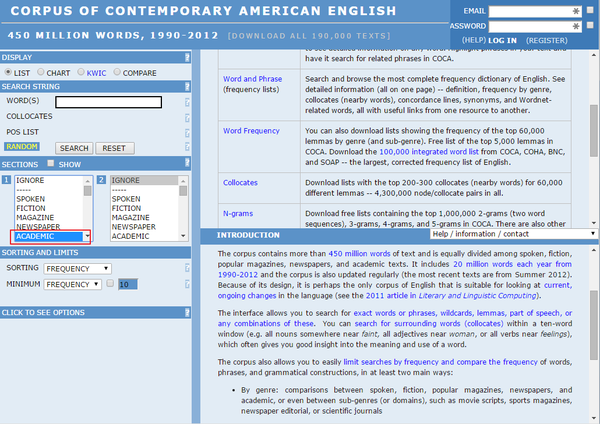Select LIST display radio button
Viewport: 600px width, 424px height.
8,72
